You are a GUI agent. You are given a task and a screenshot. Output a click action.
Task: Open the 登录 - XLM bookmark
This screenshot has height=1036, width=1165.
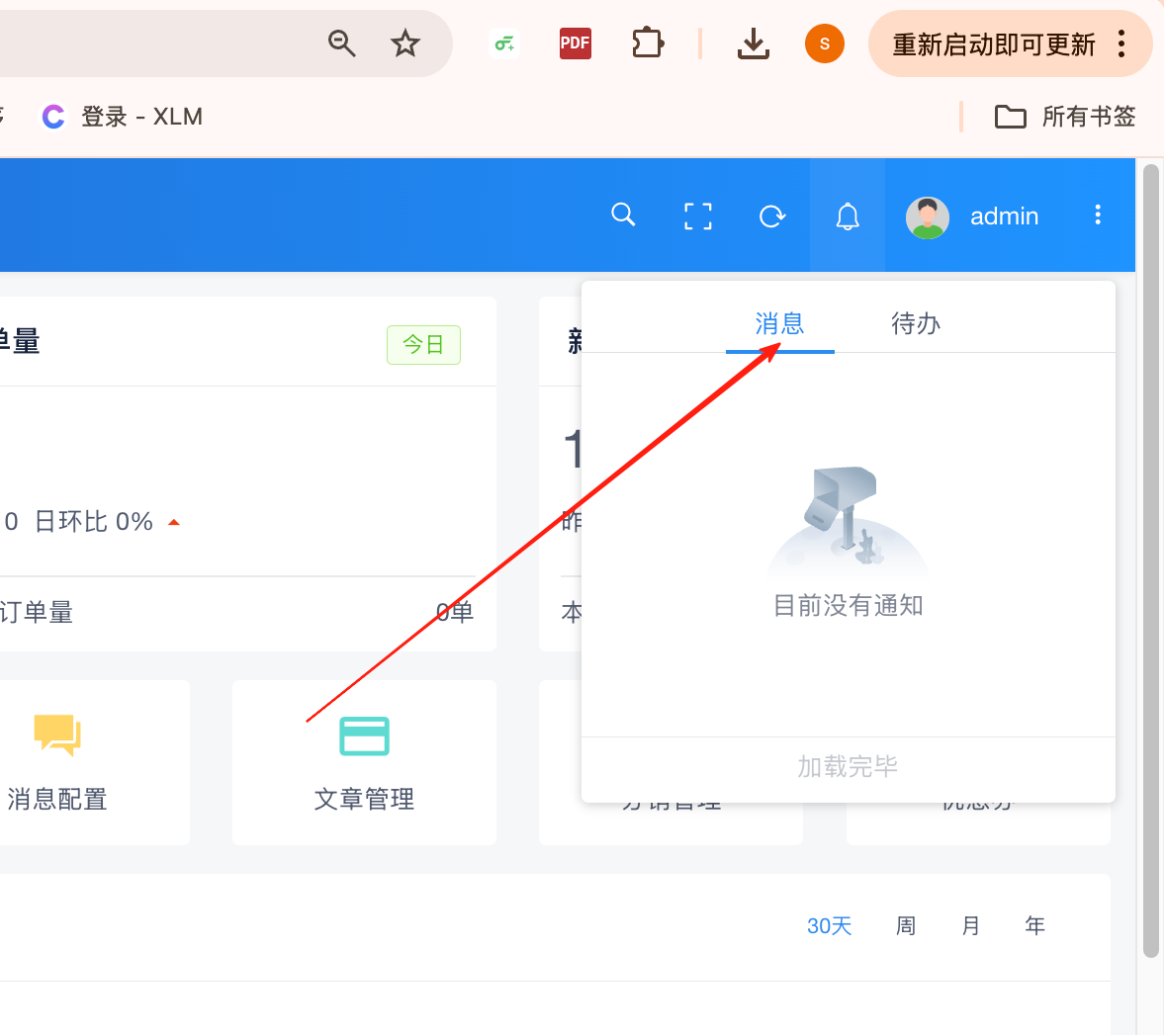click(122, 117)
